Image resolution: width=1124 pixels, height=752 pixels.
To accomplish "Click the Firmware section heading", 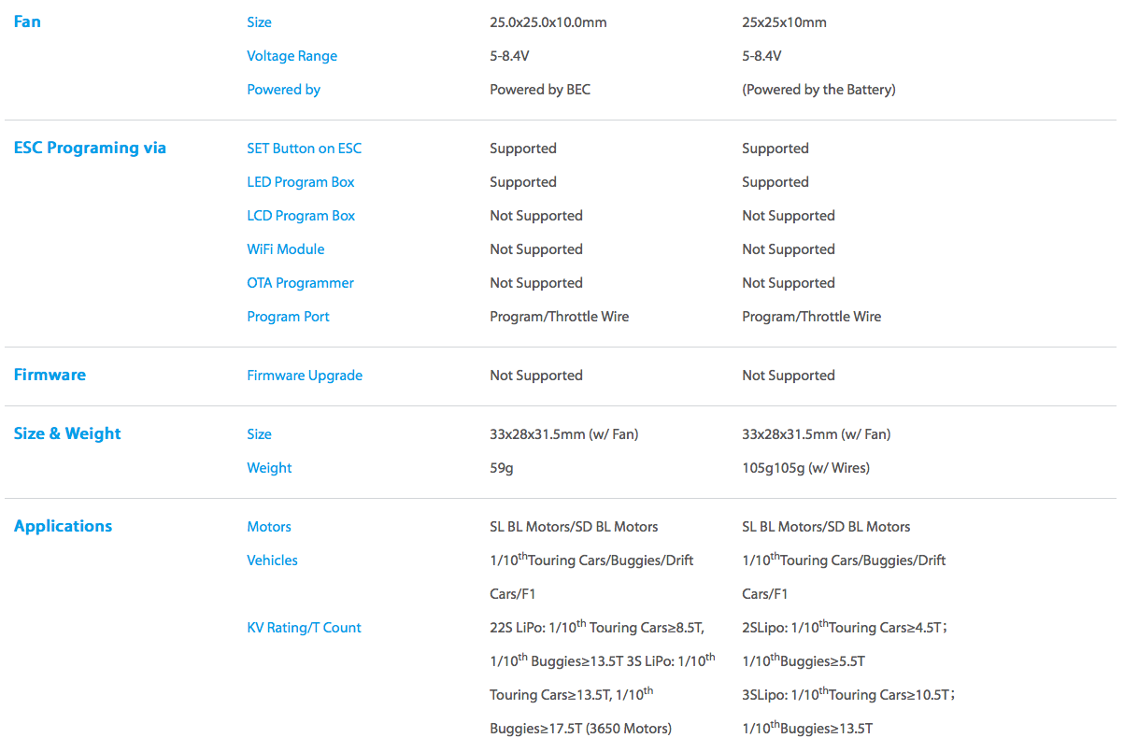I will tap(49, 374).
